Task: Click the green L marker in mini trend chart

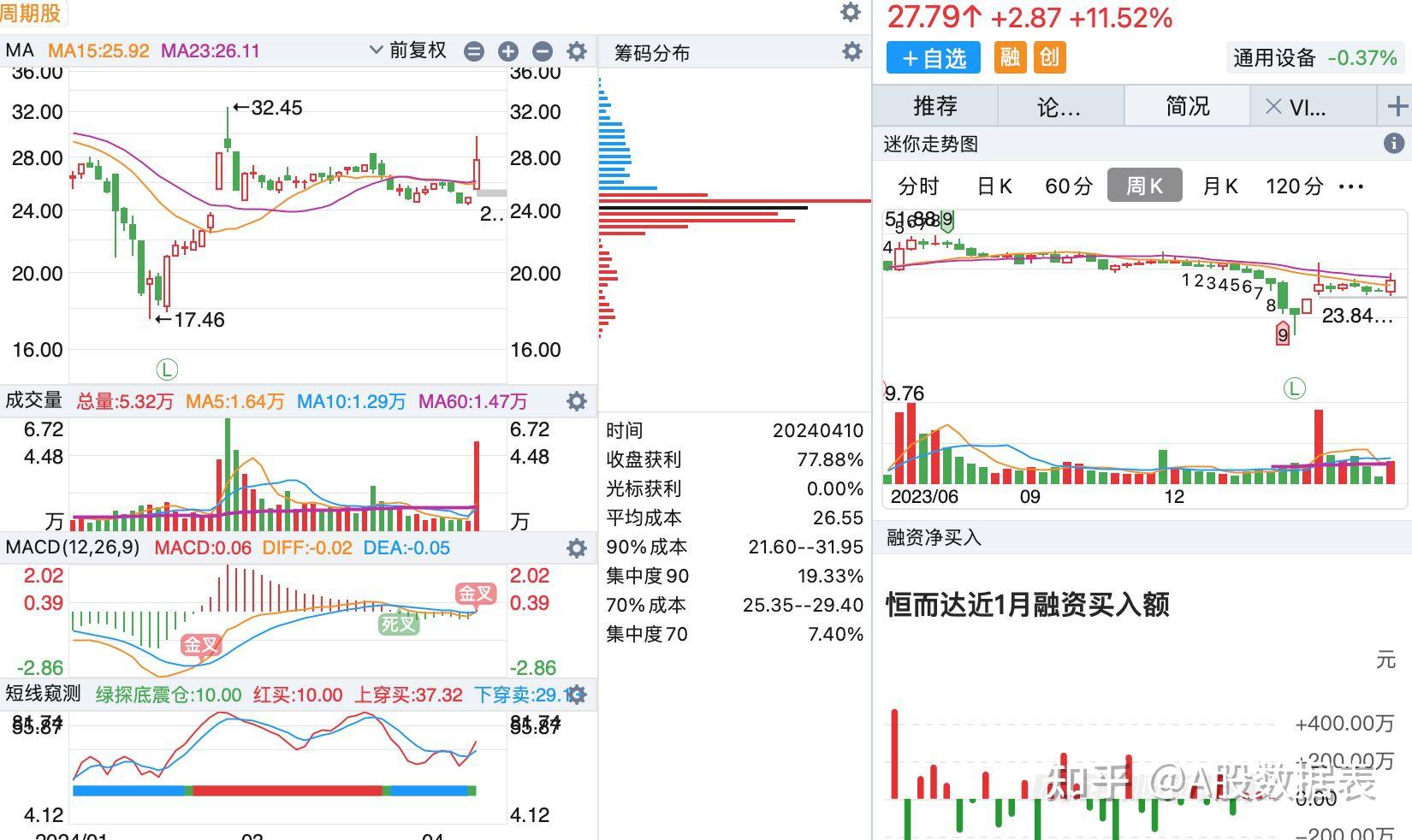Action: click(x=1294, y=389)
